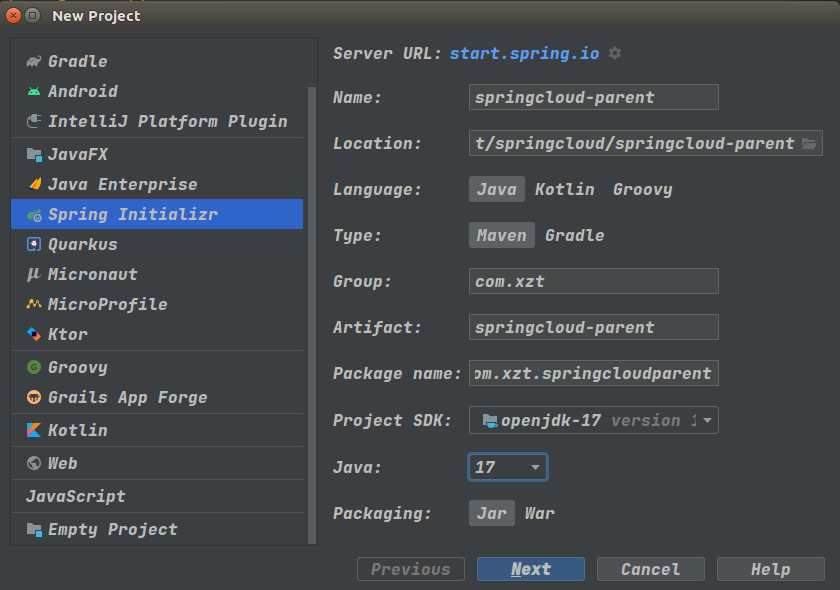840x590 pixels.
Task: Choose Gradle as project type
Action: [574, 235]
